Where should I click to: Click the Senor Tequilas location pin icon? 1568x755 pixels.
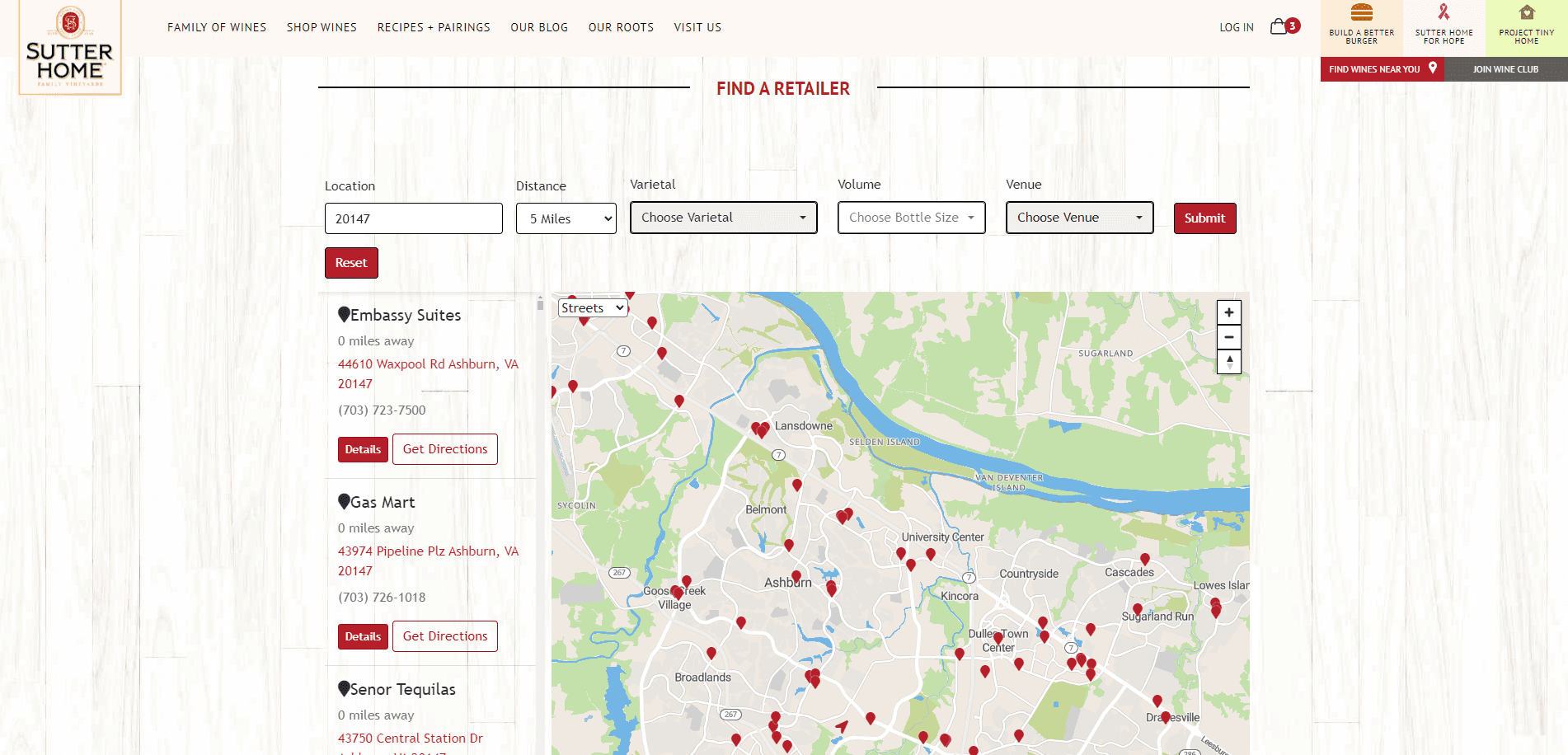pyautogui.click(x=344, y=688)
